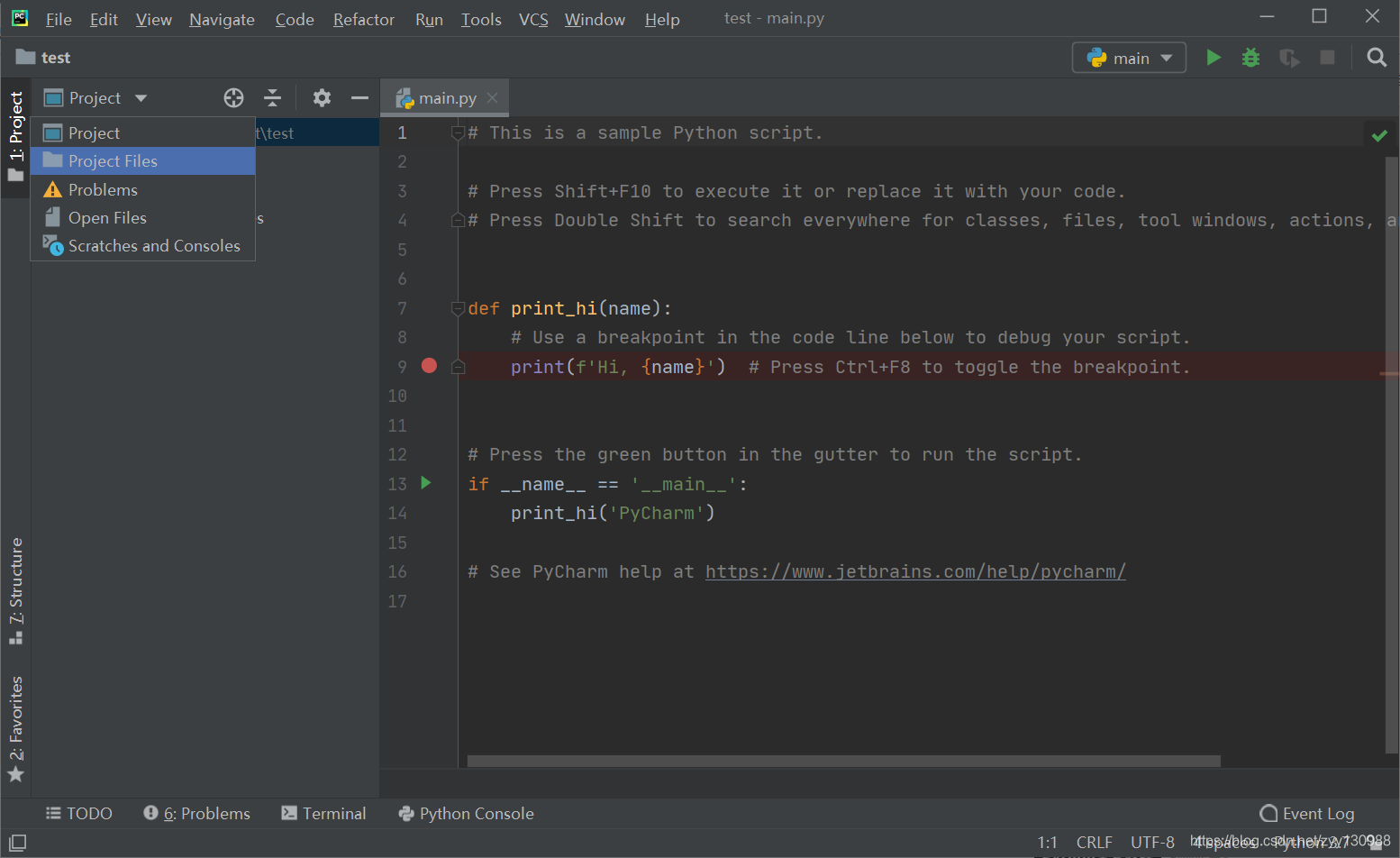Click the run gutter arrow on line 13
Image resolution: width=1400 pixels, height=858 pixels.
point(426,483)
